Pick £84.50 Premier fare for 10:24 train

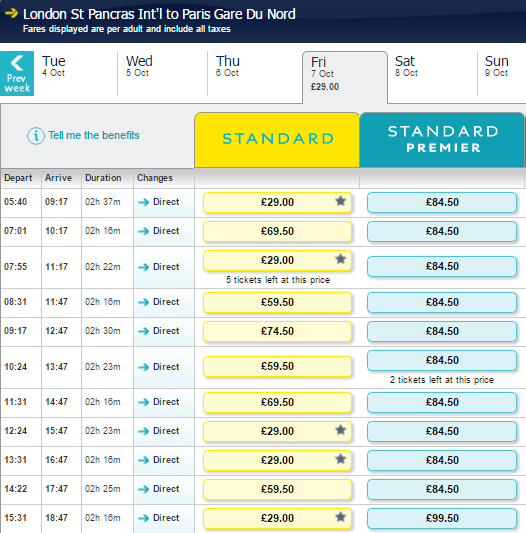442,360
